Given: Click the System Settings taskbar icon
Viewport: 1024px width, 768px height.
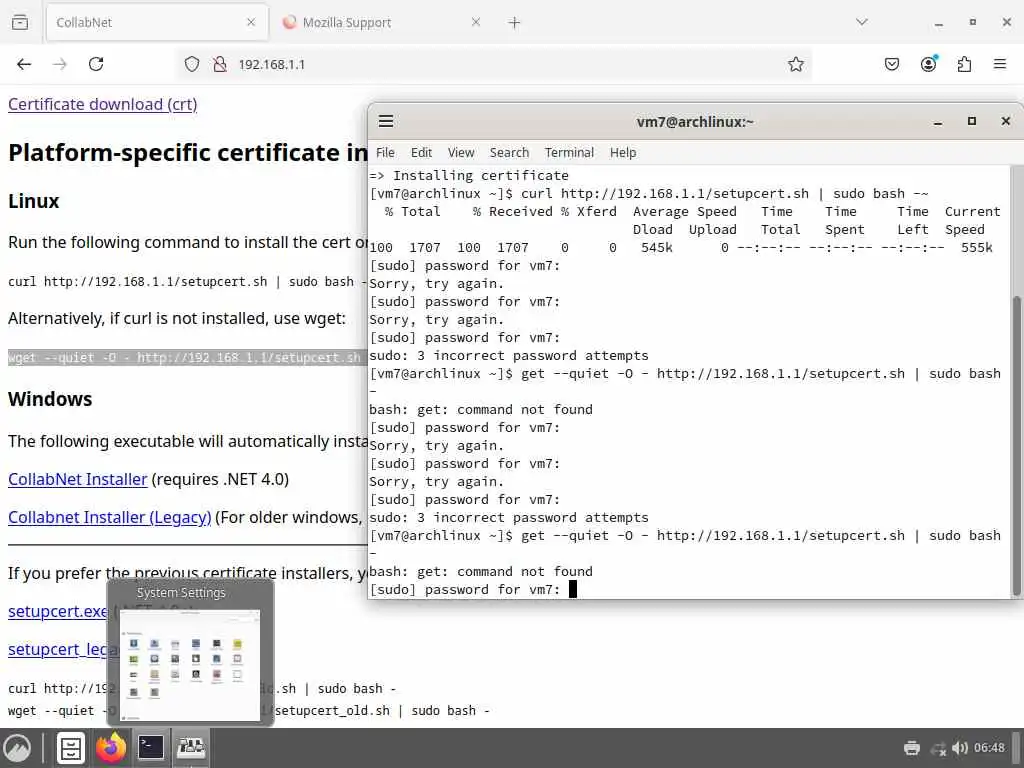Looking at the screenshot, I should pyautogui.click(x=191, y=747).
